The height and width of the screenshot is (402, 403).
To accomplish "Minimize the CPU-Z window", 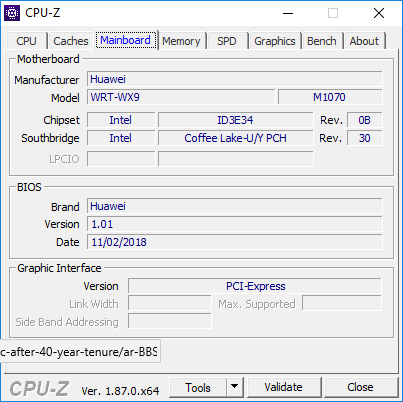I will 288,13.
